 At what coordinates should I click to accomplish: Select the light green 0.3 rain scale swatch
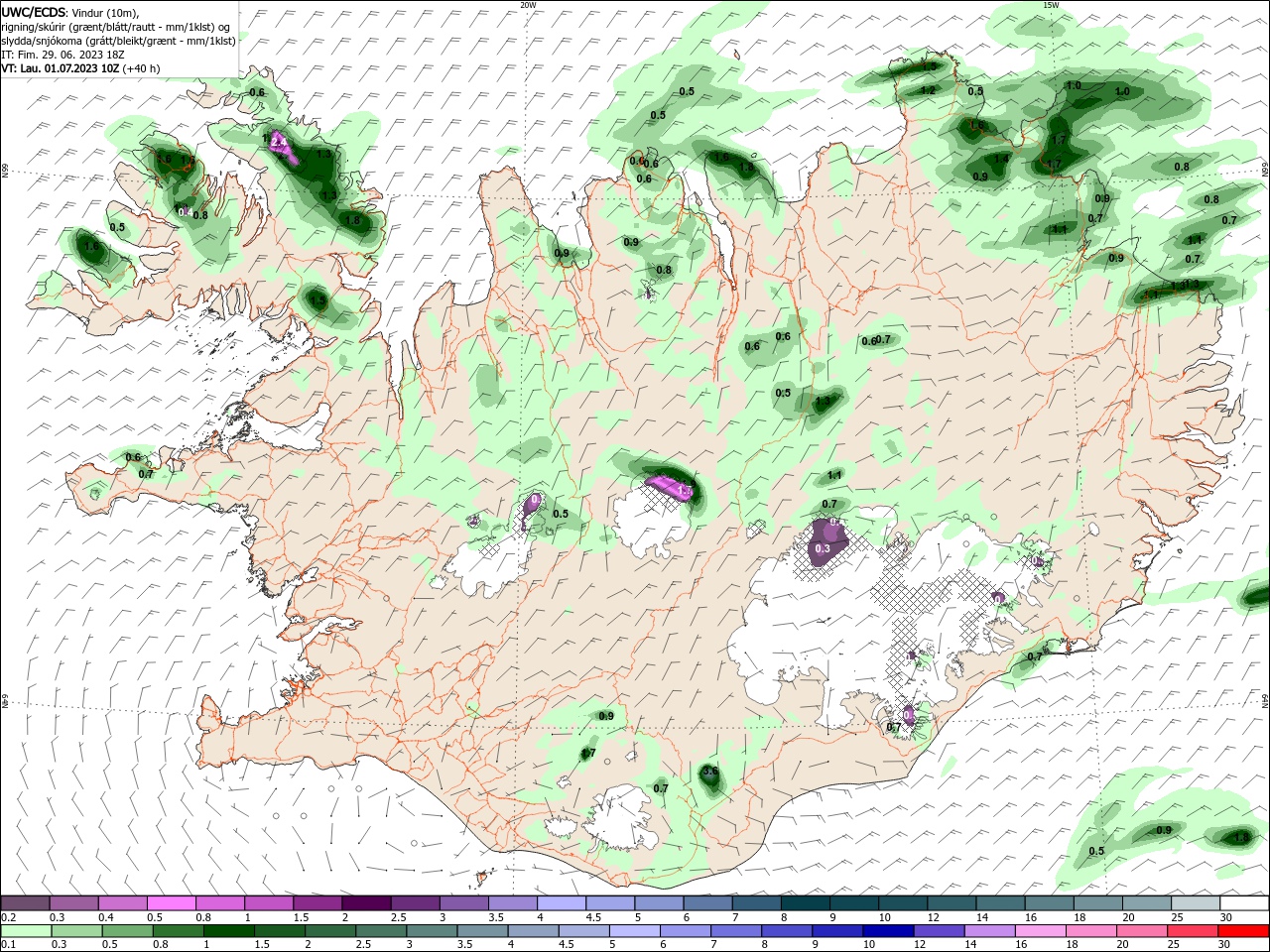(x=76, y=931)
